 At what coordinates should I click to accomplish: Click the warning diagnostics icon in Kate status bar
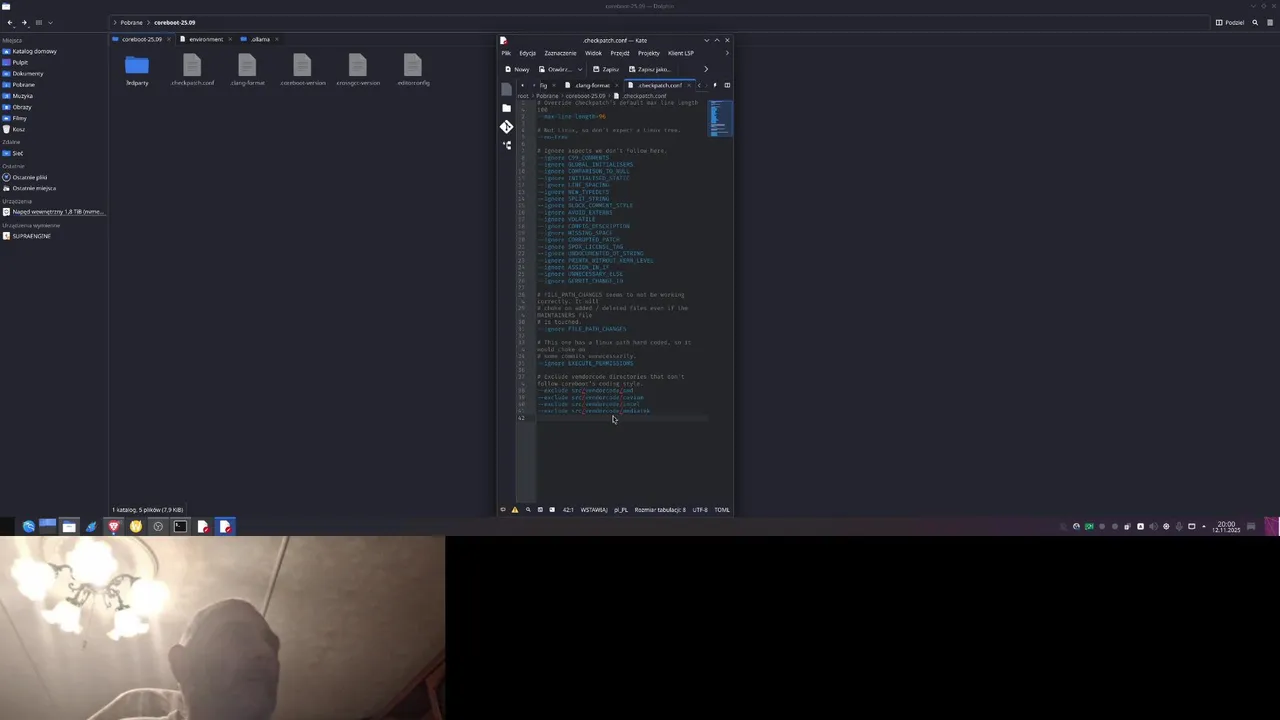515,510
